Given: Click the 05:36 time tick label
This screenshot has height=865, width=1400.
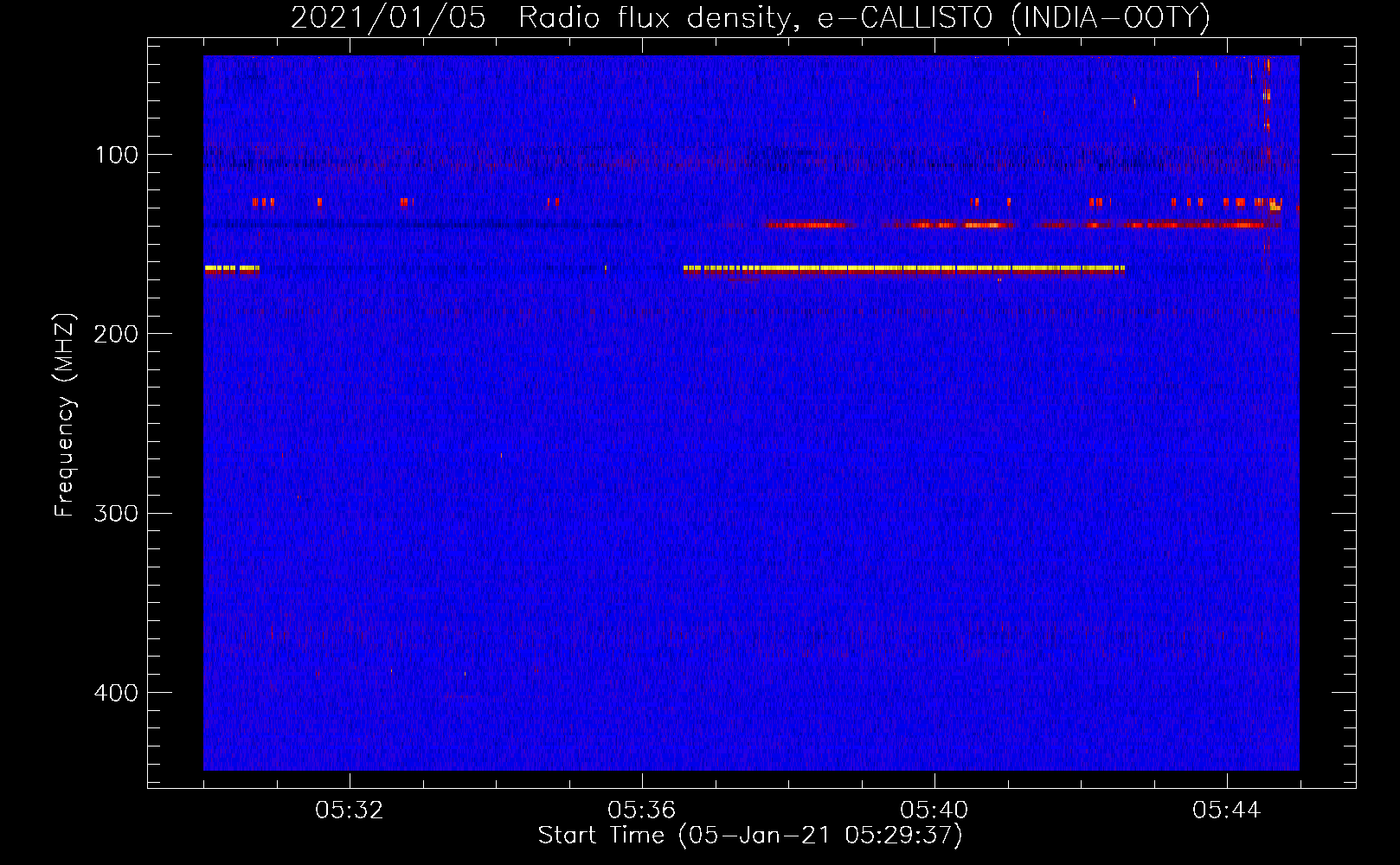Looking at the screenshot, I should (642, 811).
